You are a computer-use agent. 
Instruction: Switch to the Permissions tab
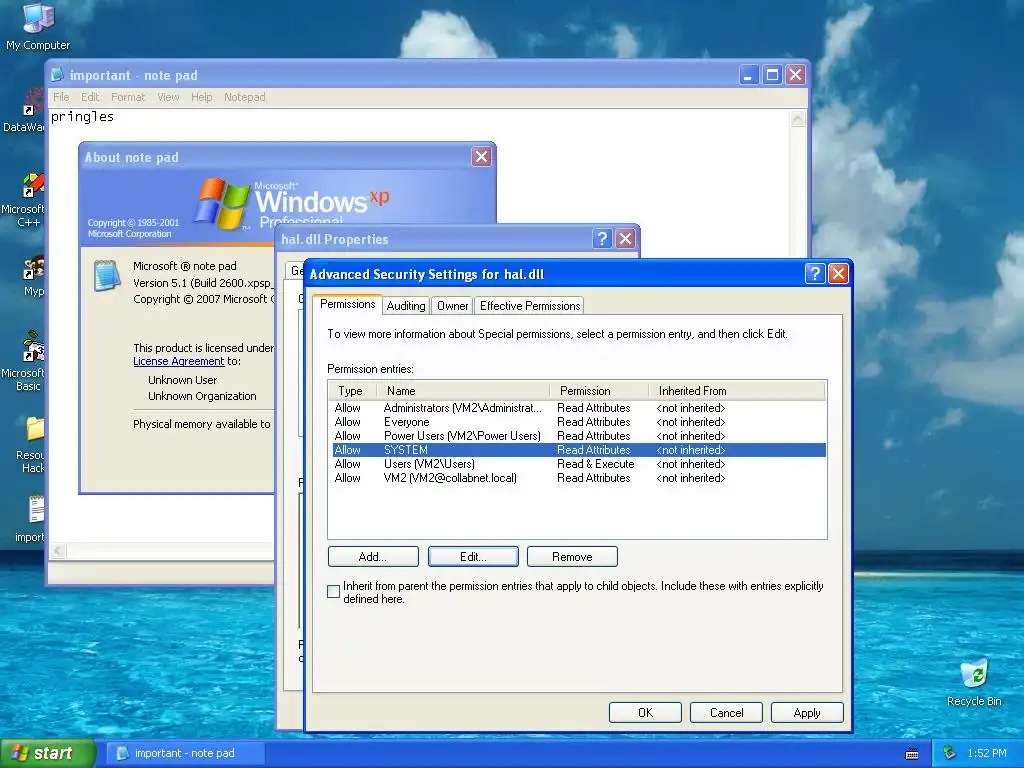347,304
